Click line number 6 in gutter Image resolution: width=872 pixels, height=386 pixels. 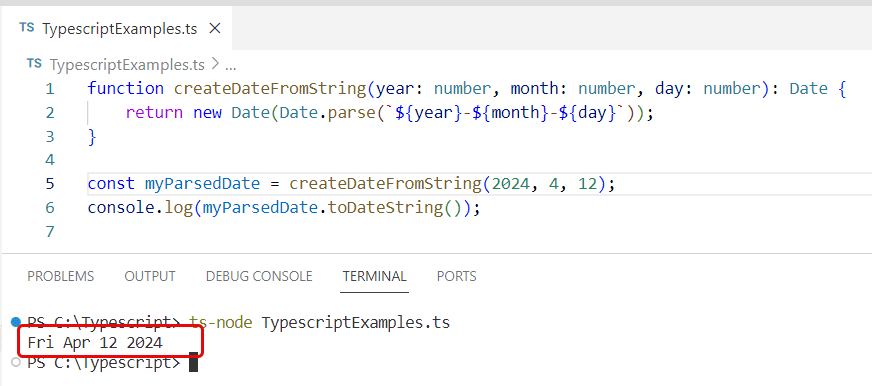[50, 208]
